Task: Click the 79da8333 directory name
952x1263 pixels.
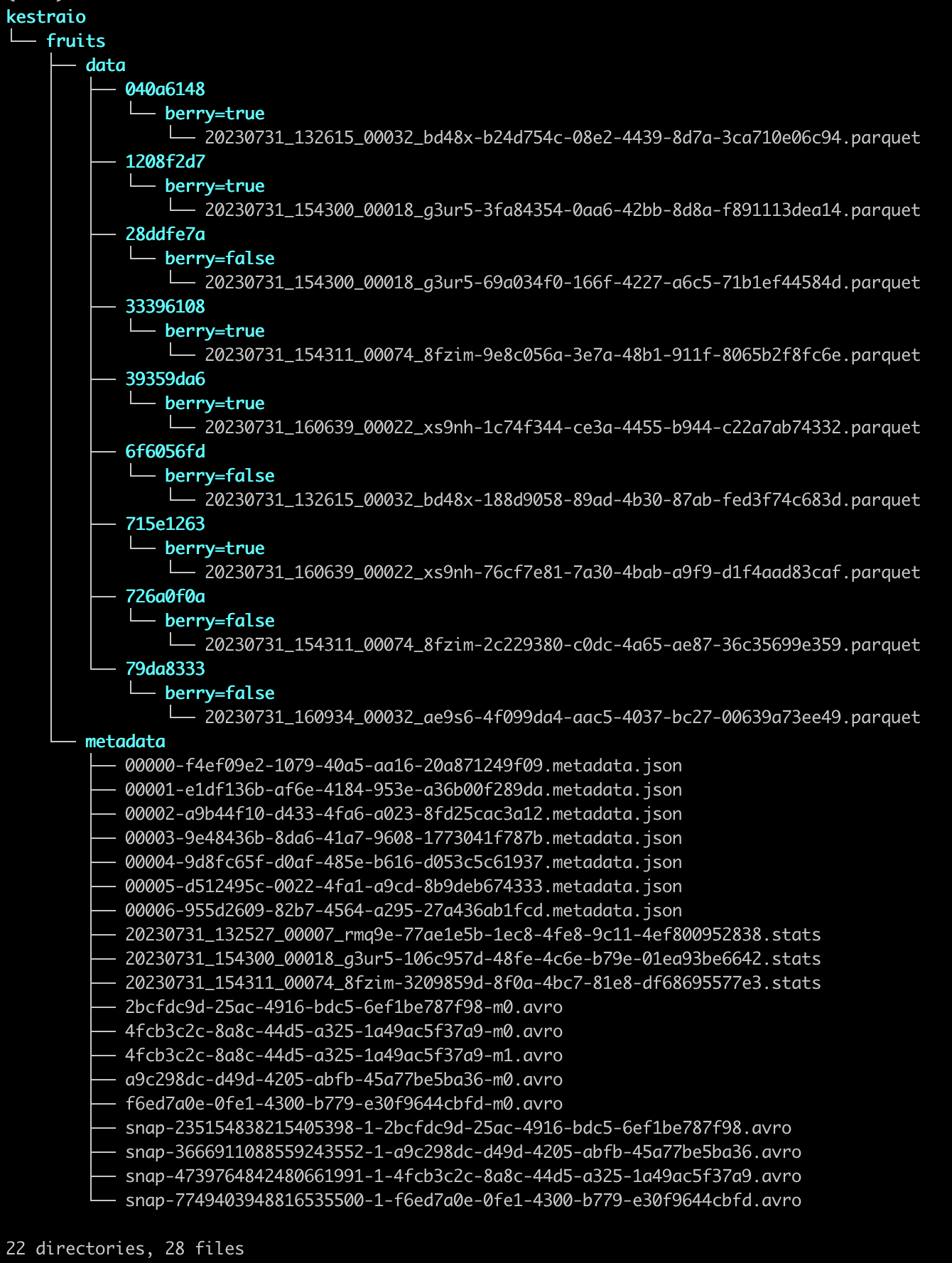Action: (x=165, y=669)
